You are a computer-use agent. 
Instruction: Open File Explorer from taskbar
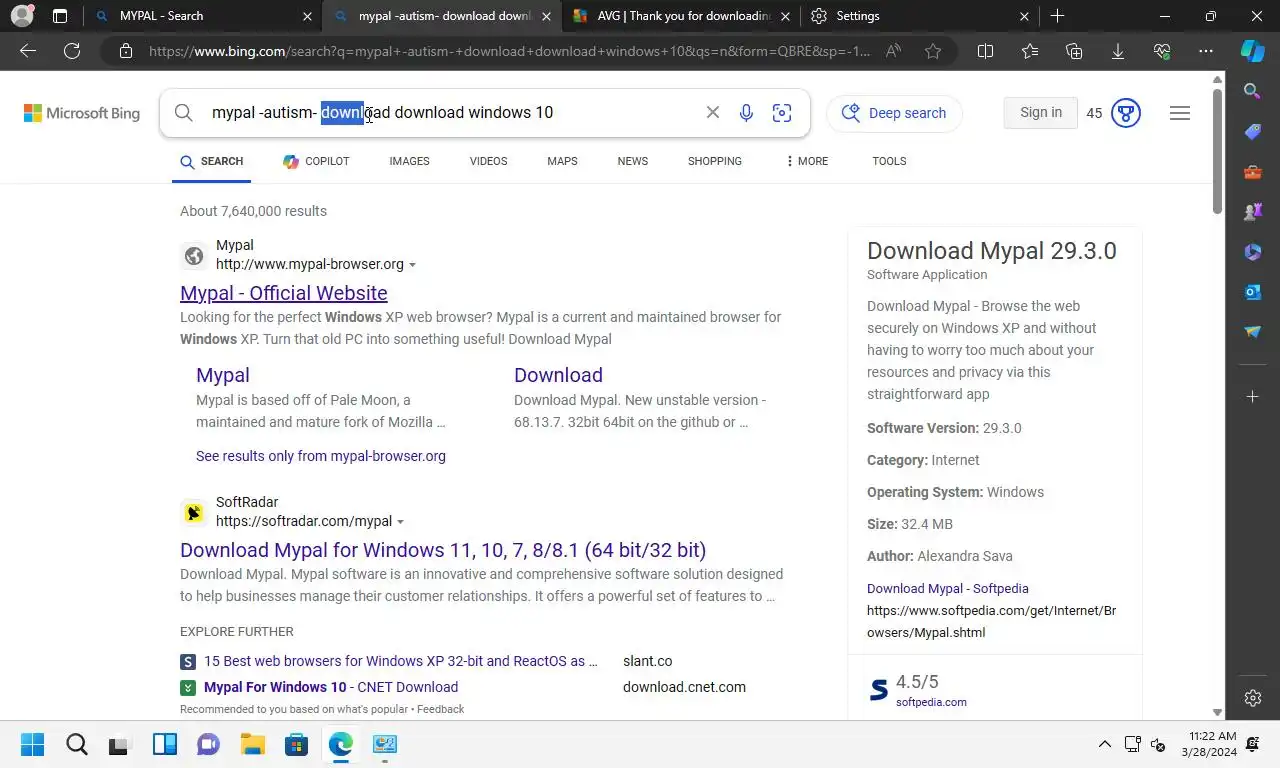pos(252,744)
